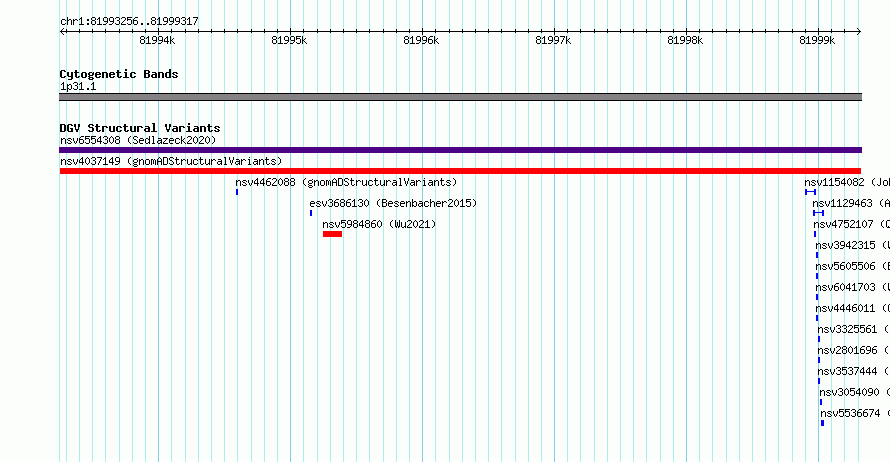Click the nsv3942315 variant label

[853, 245]
